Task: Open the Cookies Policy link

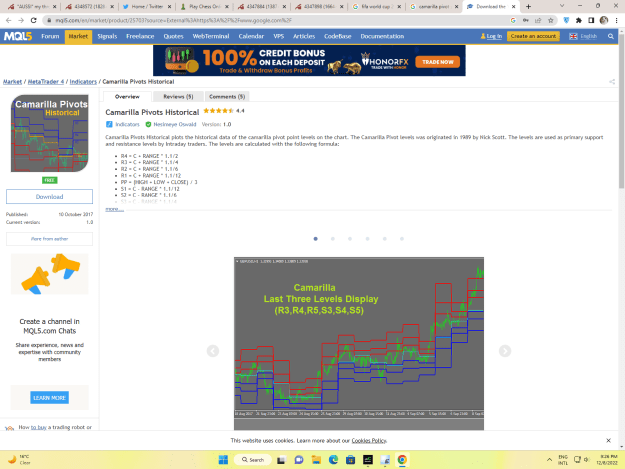Action: [x=369, y=440]
